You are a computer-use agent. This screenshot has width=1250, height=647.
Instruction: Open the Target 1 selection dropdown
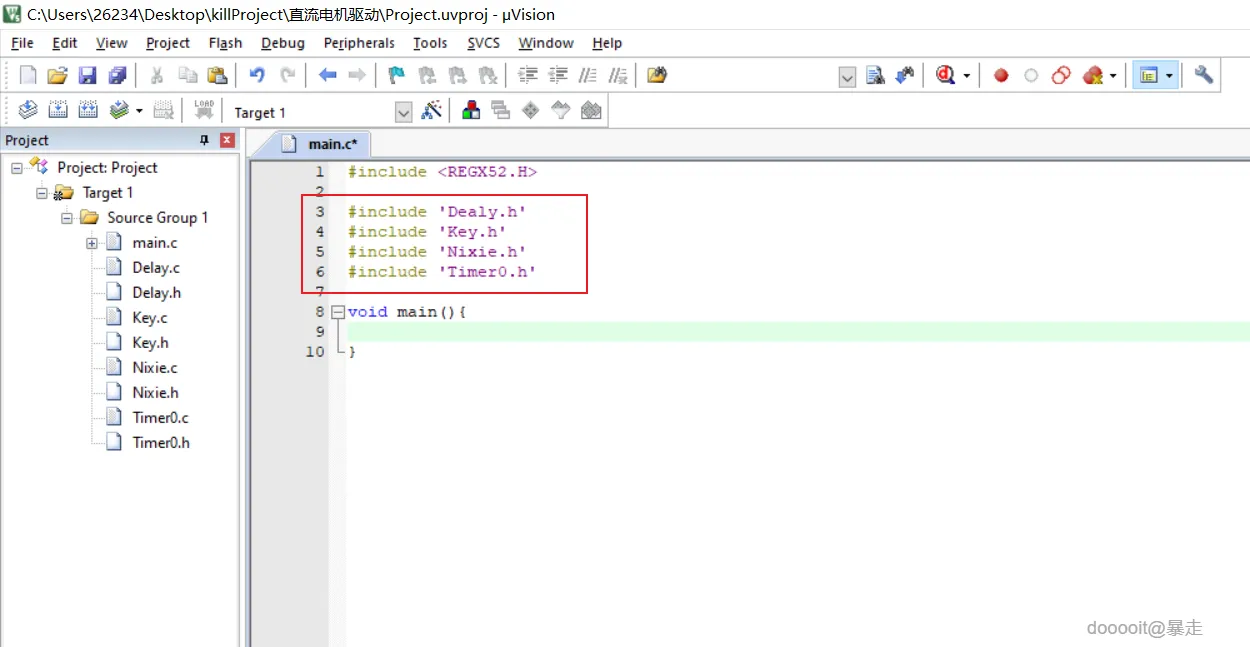pyautogui.click(x=403, y=112)
